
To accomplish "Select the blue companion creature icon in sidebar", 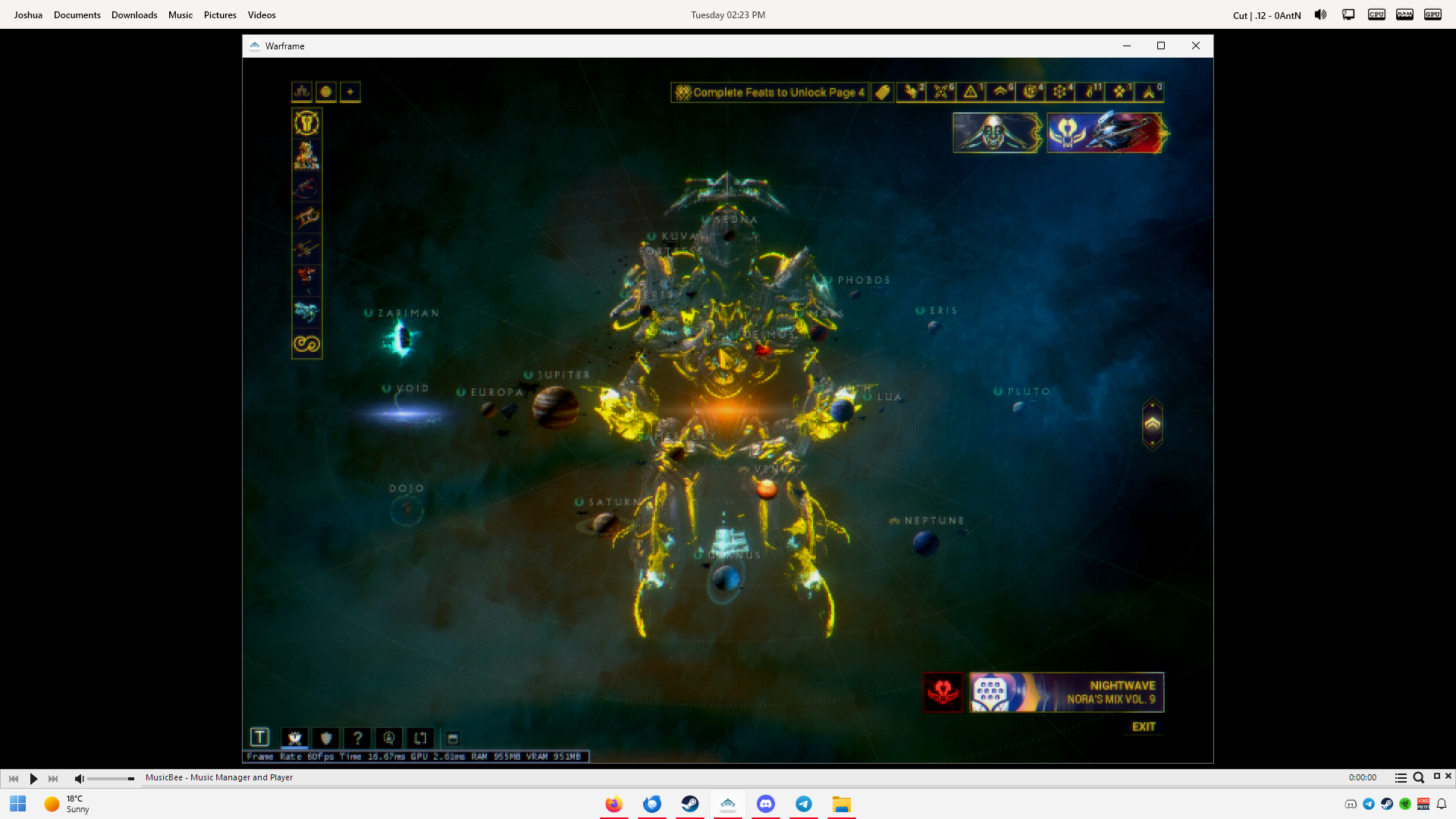I will [x=306, y=312].
